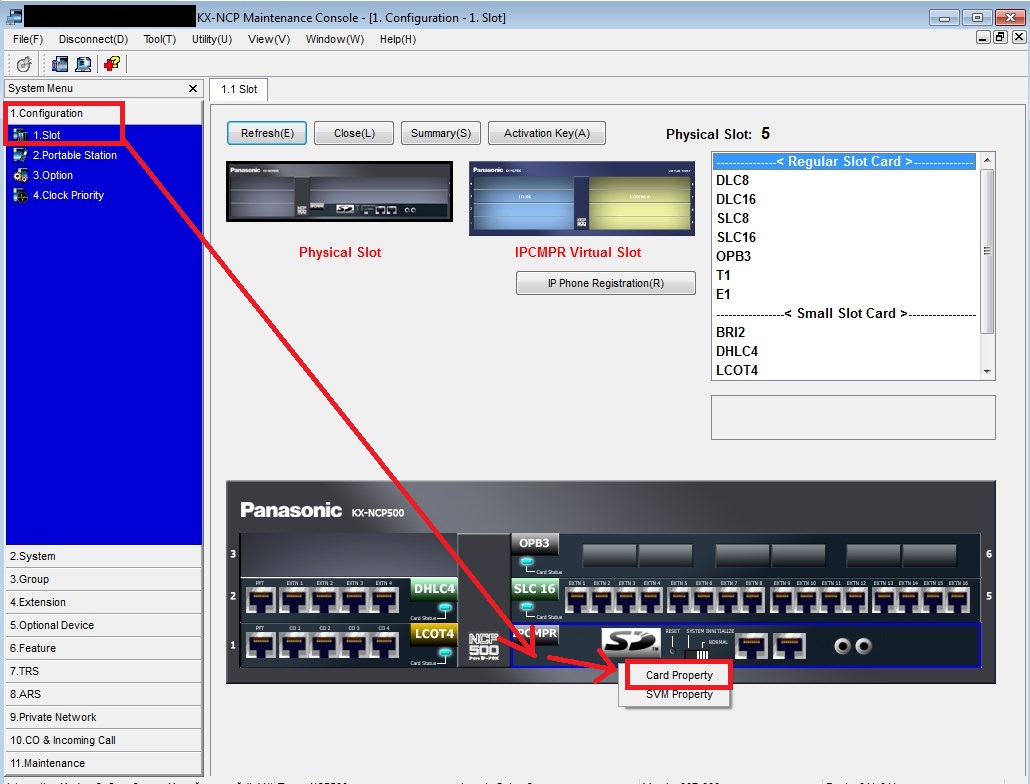The image size is (1030, 784).
Task: Open the File(F) menu
Action: [28, 39]
